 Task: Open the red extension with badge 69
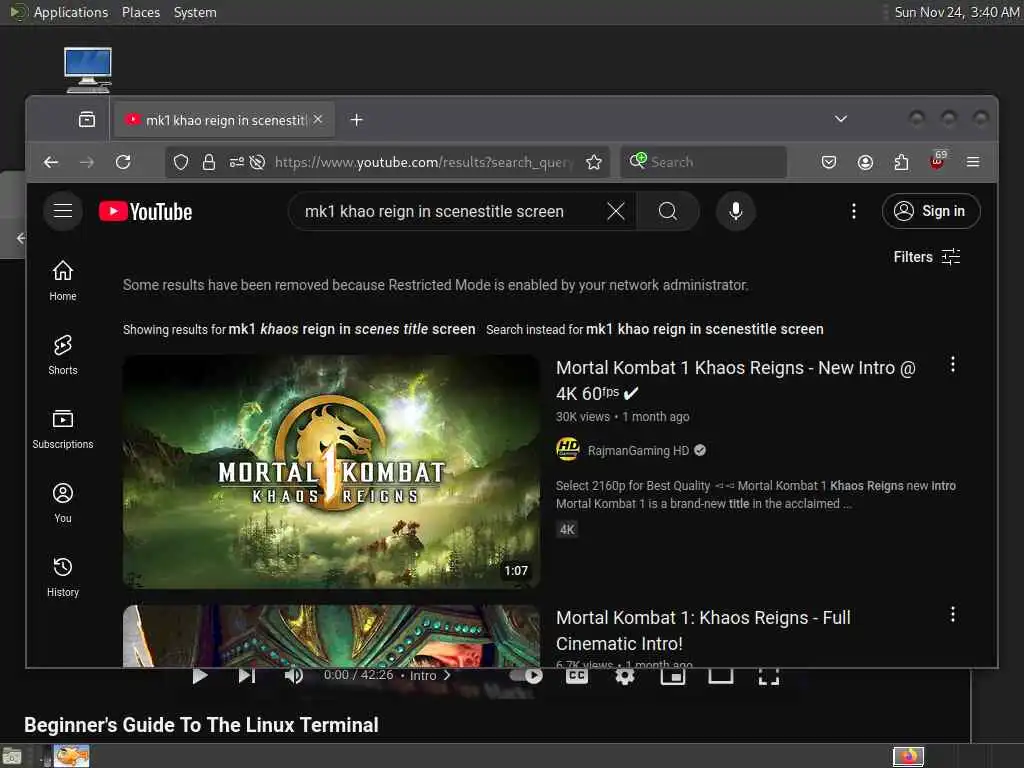[937, 161]
